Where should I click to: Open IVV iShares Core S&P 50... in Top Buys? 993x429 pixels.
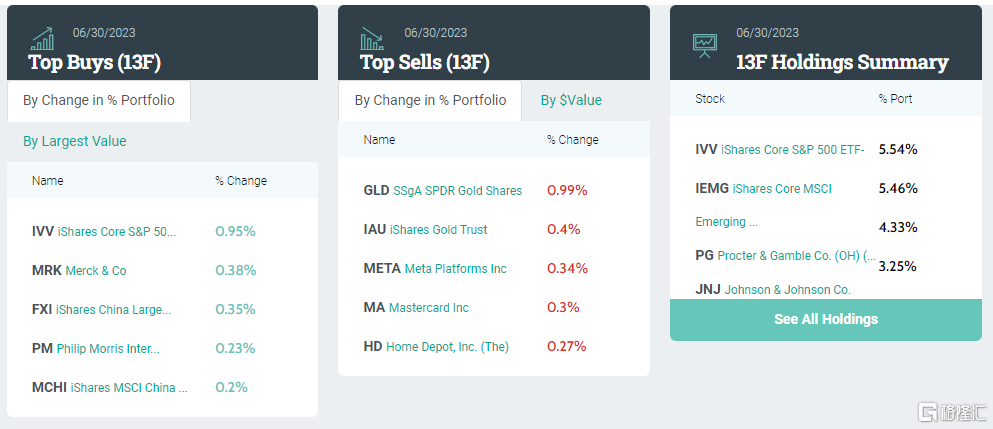pos(103,231)
